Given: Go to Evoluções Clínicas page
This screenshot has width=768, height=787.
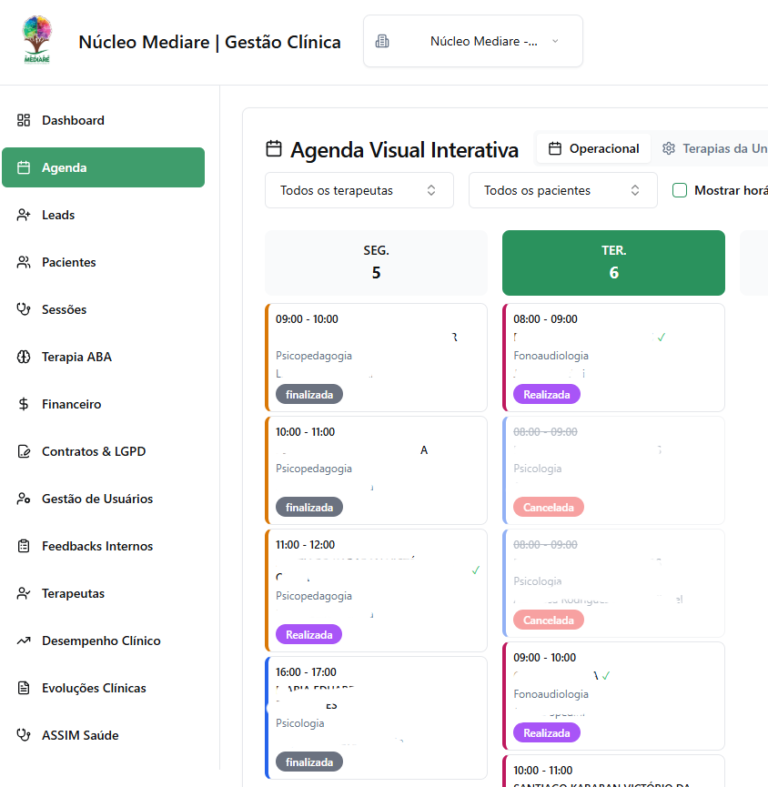Looking at the screenshot, I should tap(93, 688).
